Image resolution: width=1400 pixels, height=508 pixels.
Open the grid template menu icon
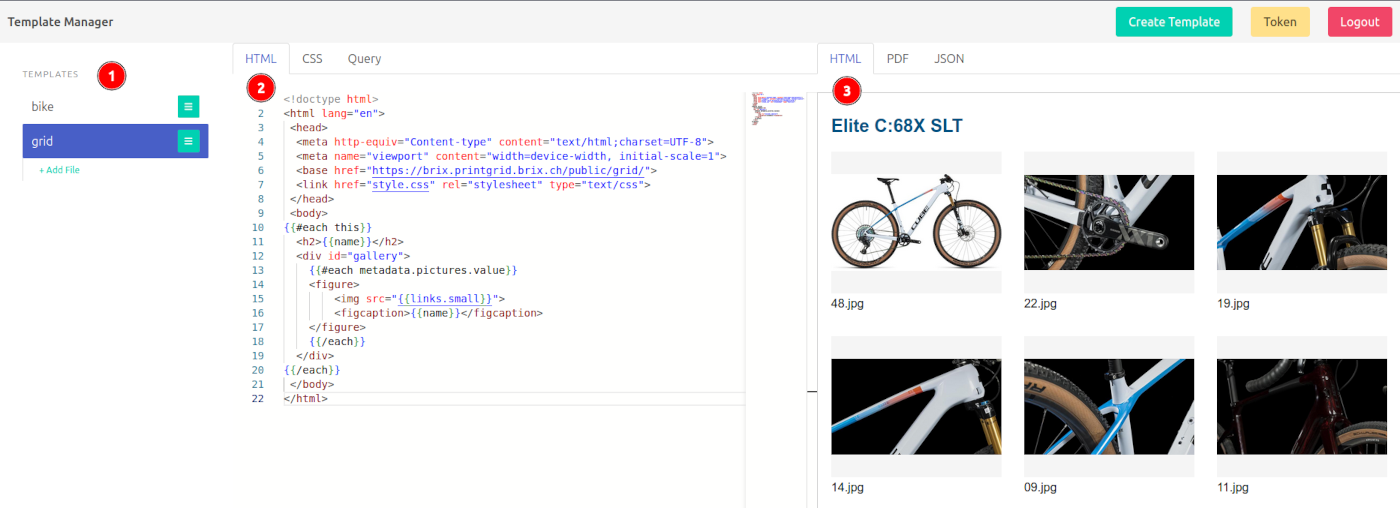coord(188,141)
